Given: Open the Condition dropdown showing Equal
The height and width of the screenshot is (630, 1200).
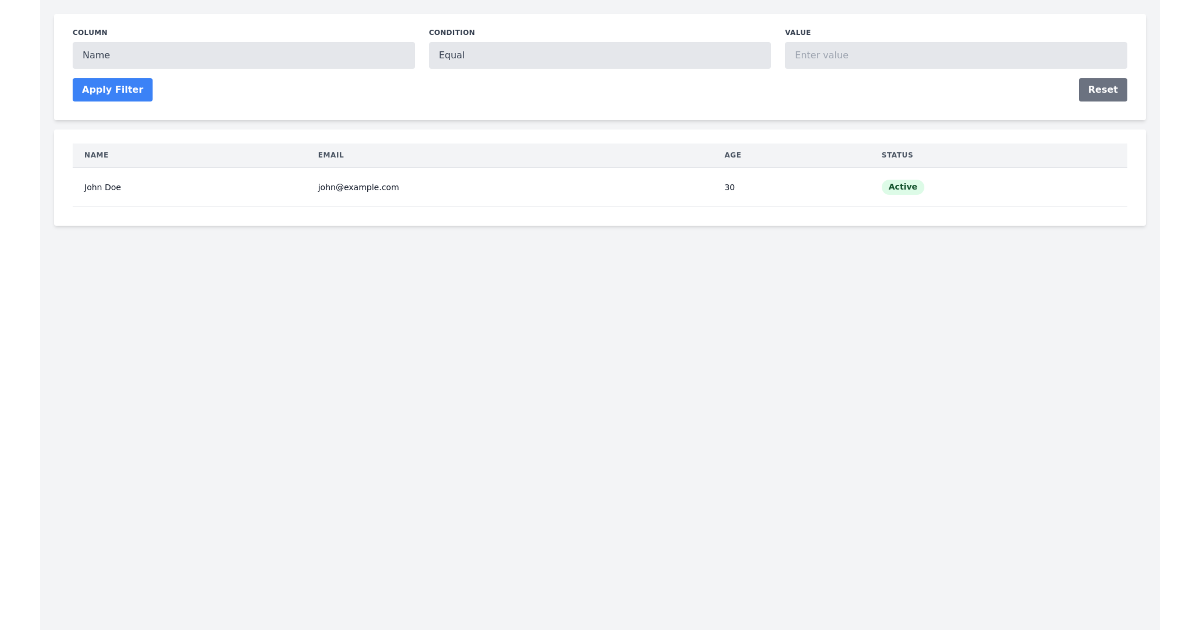Looking at the screenshot, I should click(x=599, y=55).
